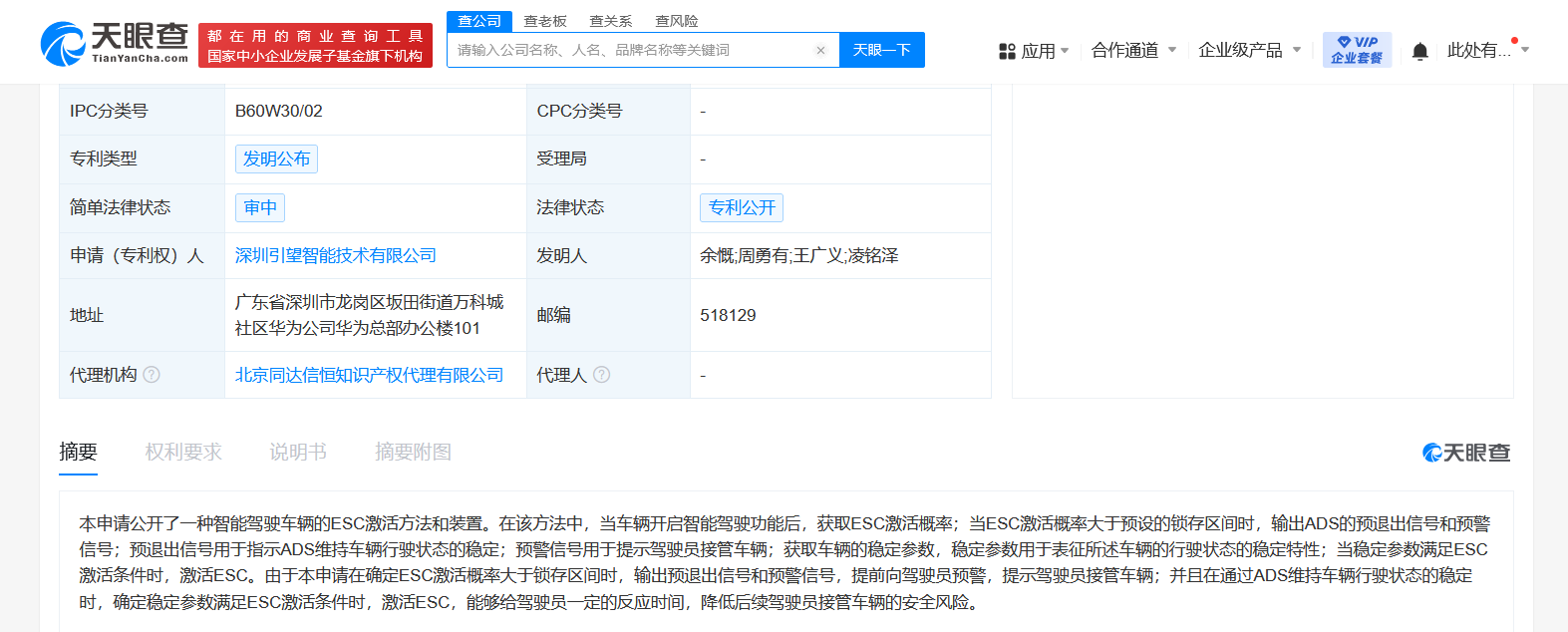1568x632 pixels.
Task: Click the 发明公布 patent type tag
Action: click(x=276, y=159)
